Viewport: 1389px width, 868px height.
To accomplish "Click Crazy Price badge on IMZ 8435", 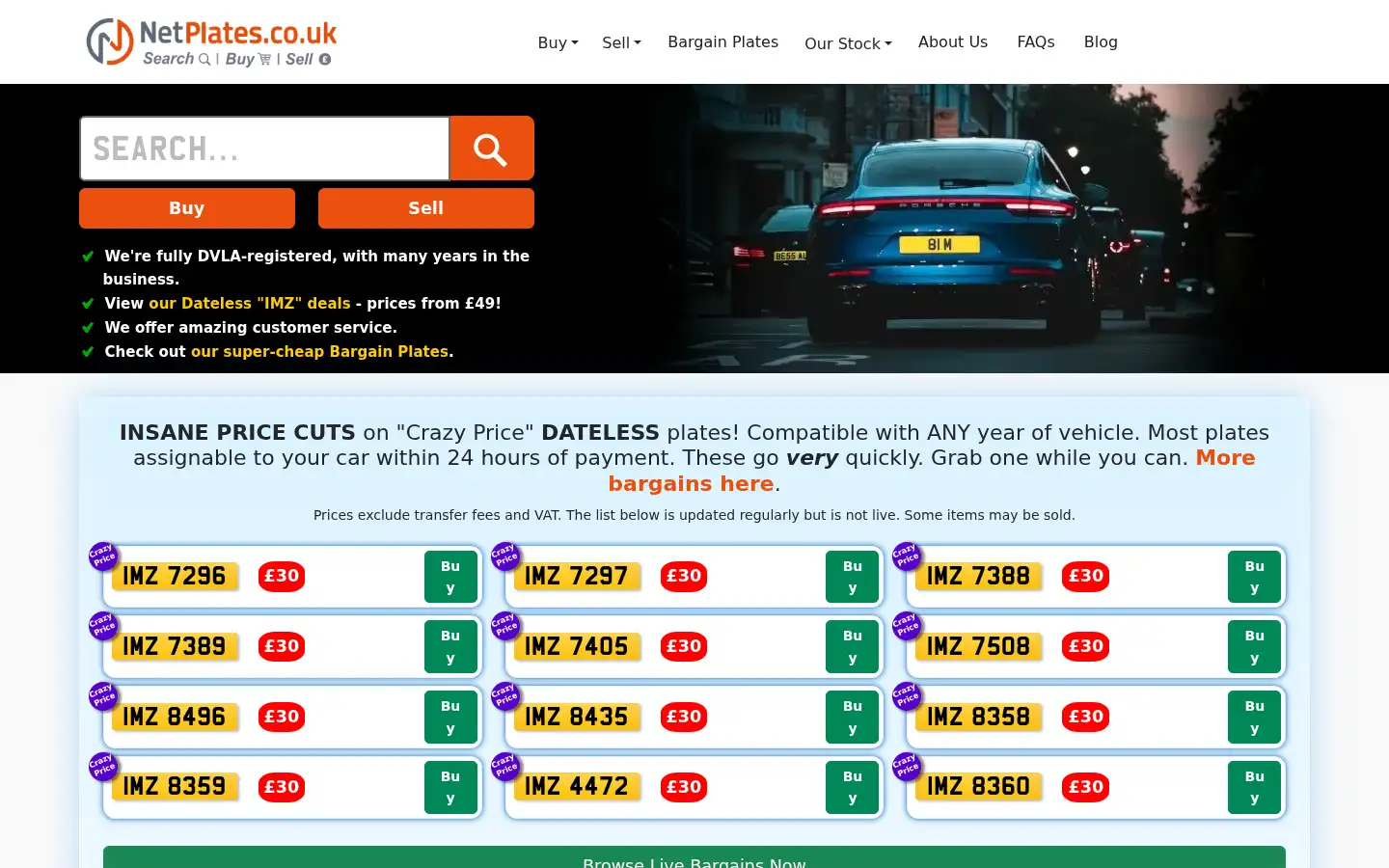I will 505,696.
